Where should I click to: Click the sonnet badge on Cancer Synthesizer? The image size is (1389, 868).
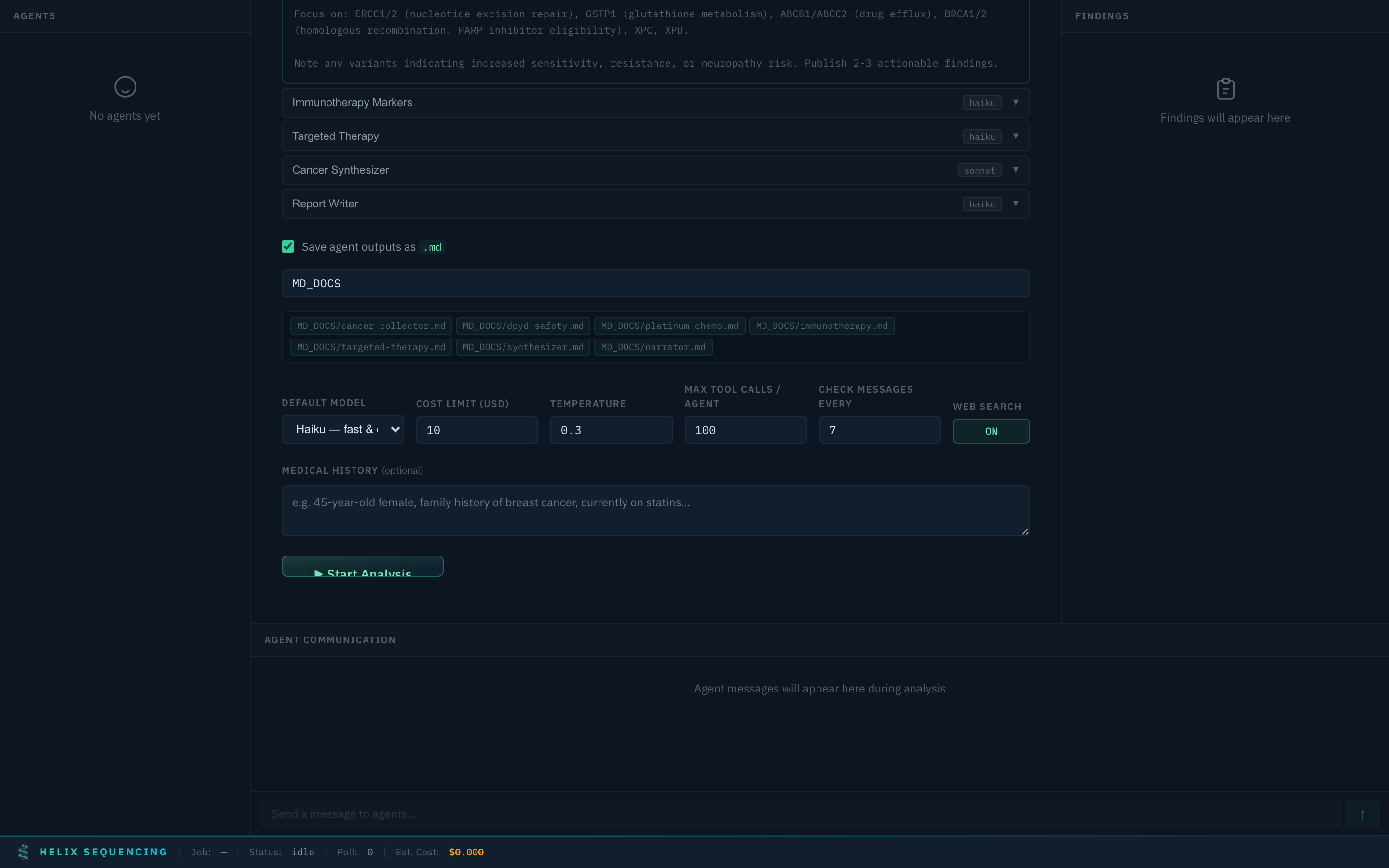coord(979,171)
